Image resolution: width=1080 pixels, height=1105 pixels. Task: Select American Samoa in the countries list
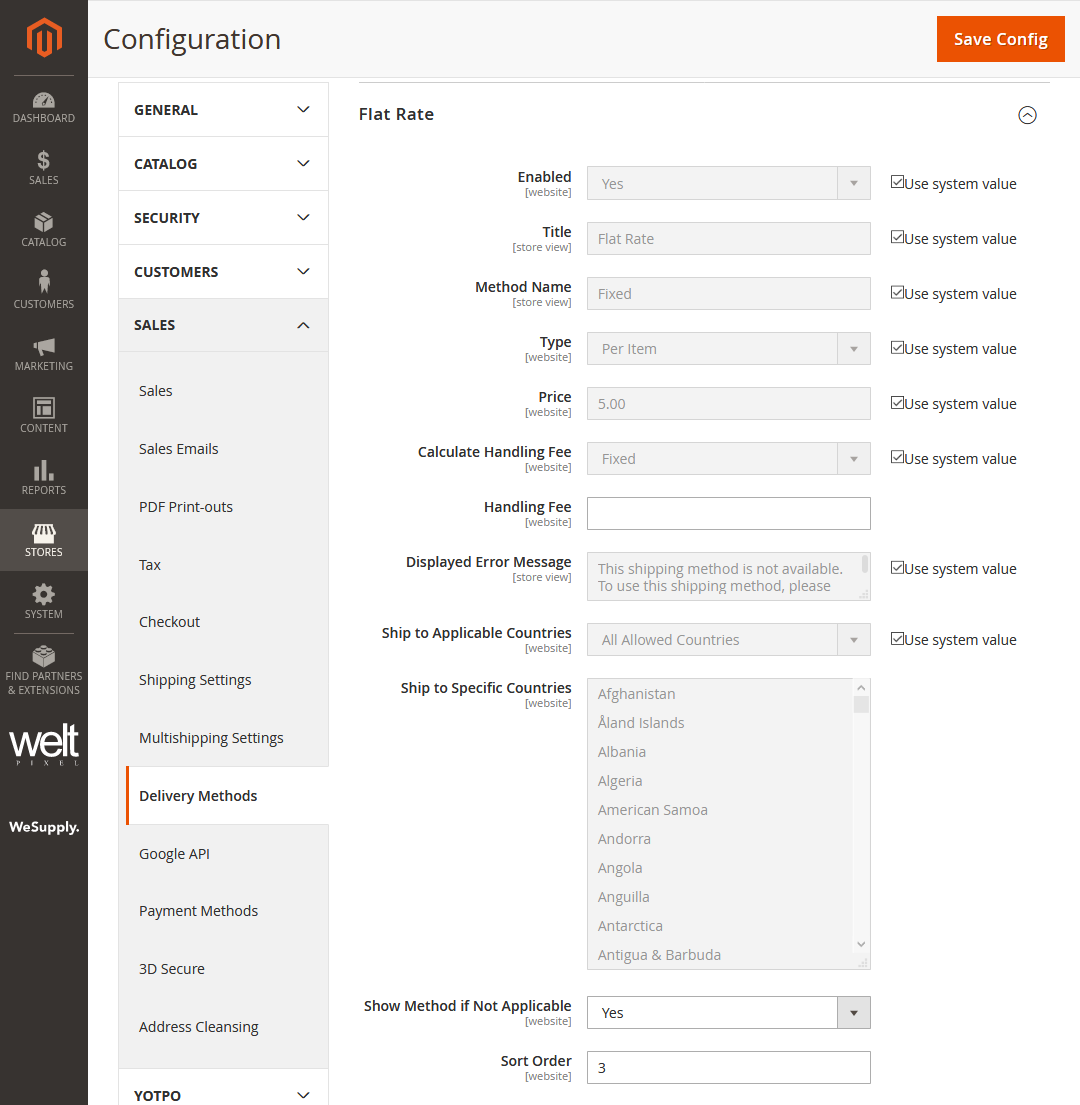720,810
